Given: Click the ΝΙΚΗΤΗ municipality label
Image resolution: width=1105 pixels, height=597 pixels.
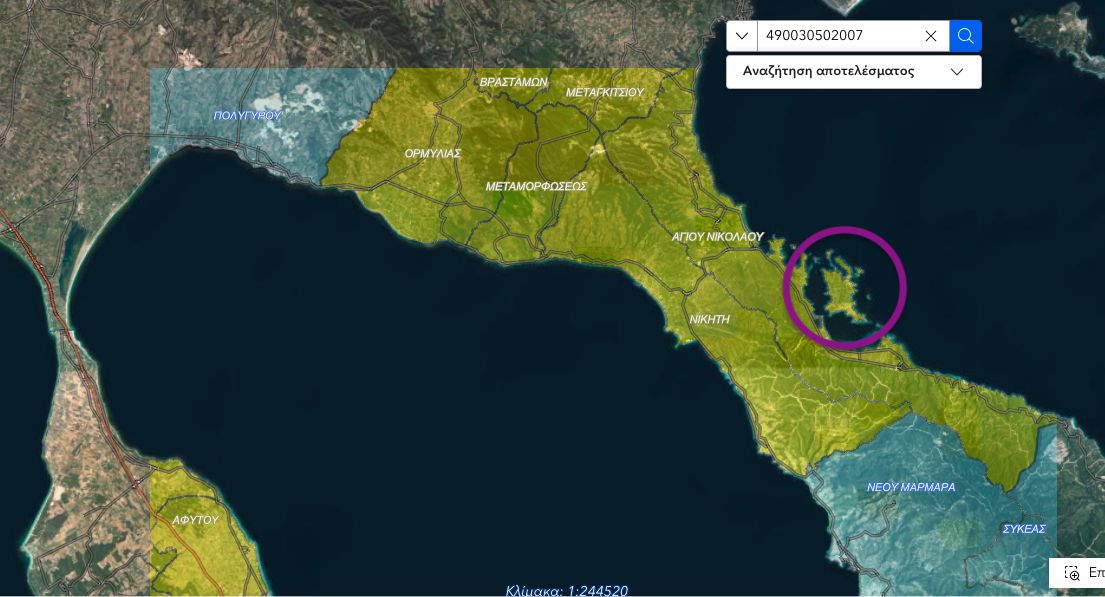Looking at the screenshot, I should click(x=710, y=319).
